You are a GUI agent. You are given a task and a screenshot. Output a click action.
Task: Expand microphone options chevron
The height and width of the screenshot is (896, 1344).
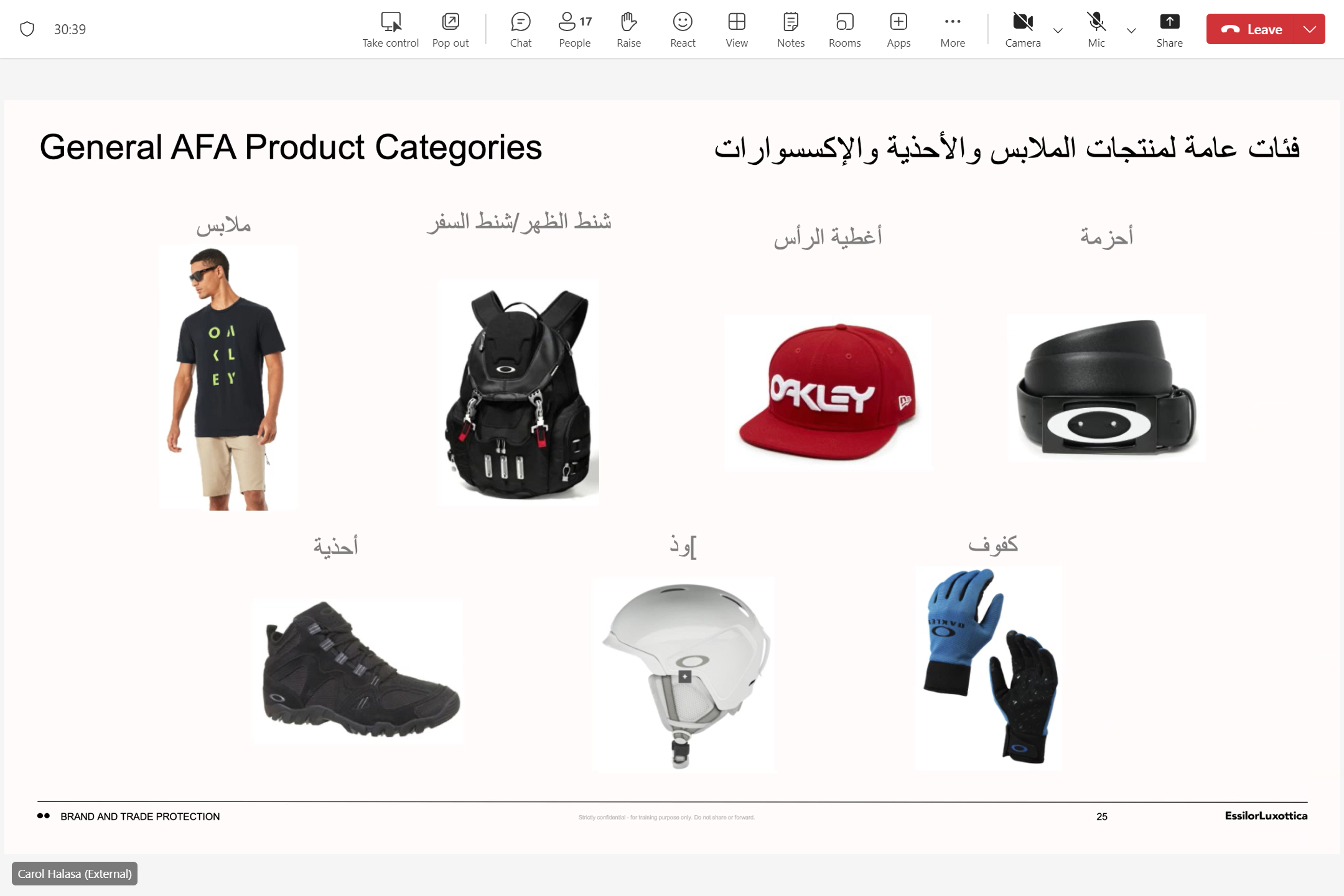tap(1131, 30)
